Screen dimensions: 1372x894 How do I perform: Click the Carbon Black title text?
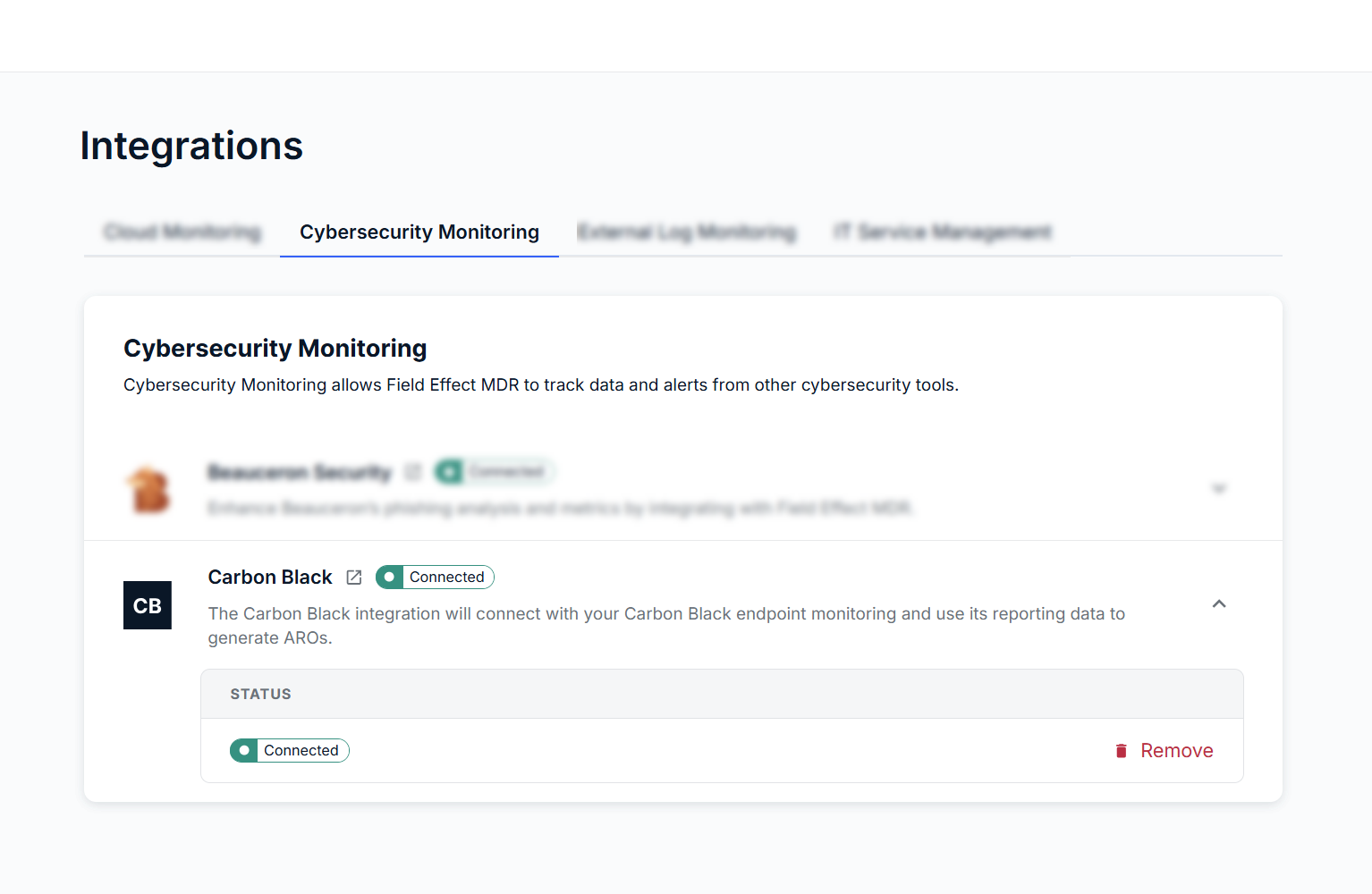[270, 578]
